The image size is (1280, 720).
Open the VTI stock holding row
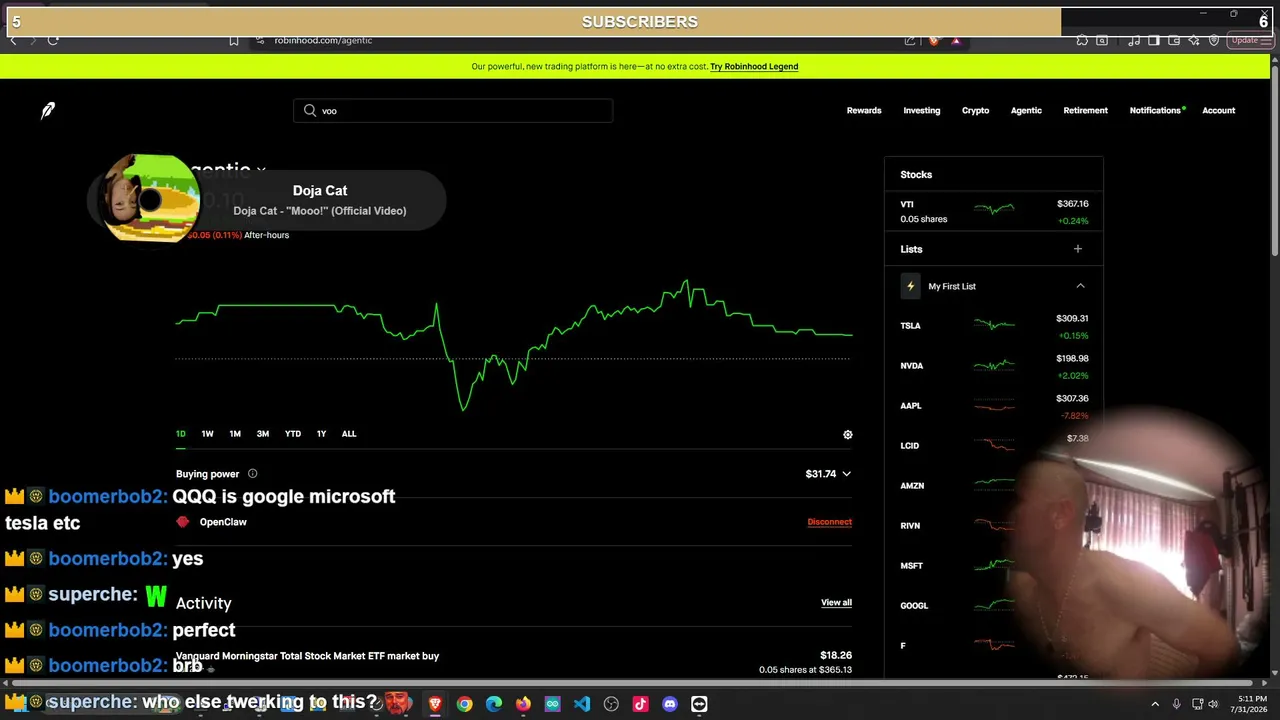(x=994, y=212)
